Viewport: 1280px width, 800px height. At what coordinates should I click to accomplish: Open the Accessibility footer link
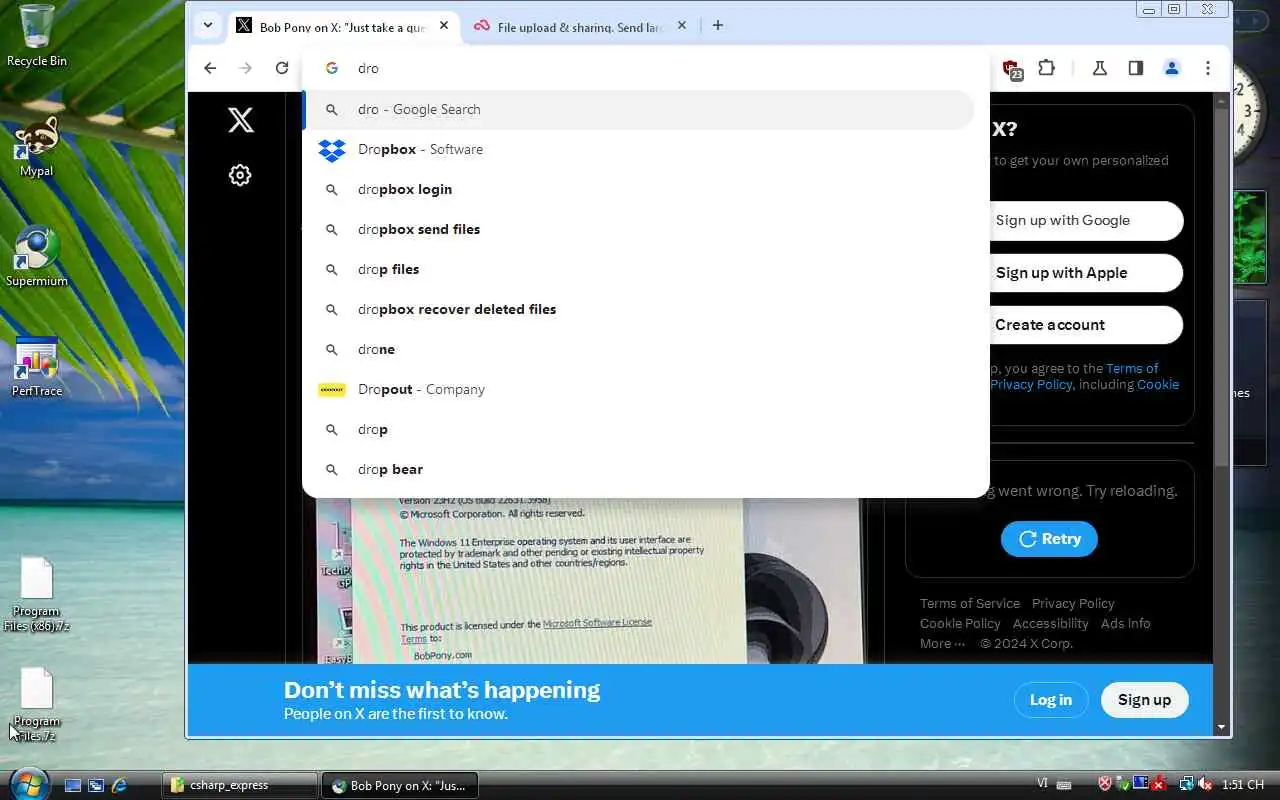pos(1050,623)
